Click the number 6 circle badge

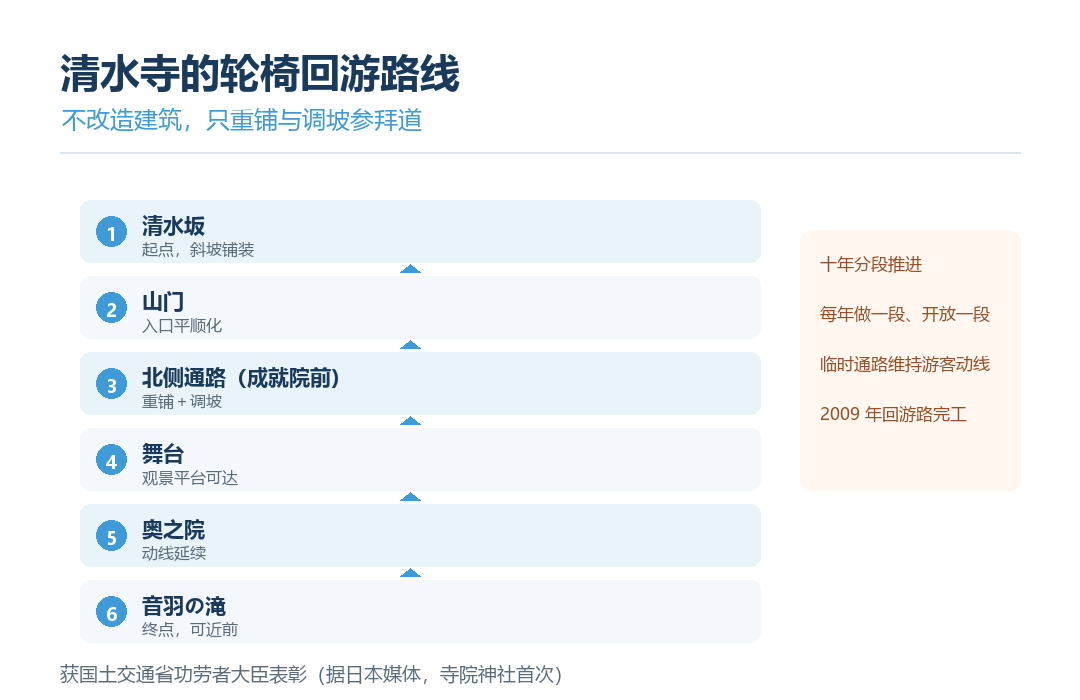coord(111,612)
